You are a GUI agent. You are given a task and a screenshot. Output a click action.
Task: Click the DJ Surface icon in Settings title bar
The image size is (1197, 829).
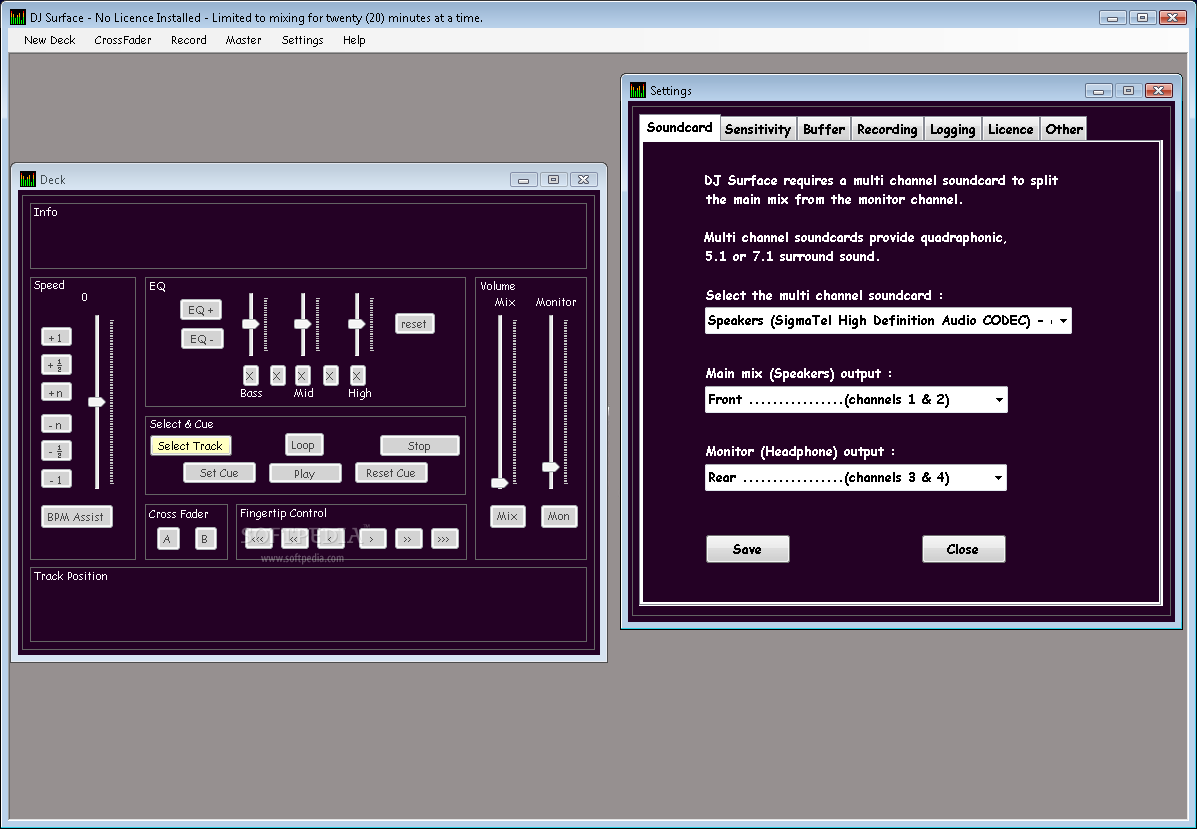637,90
